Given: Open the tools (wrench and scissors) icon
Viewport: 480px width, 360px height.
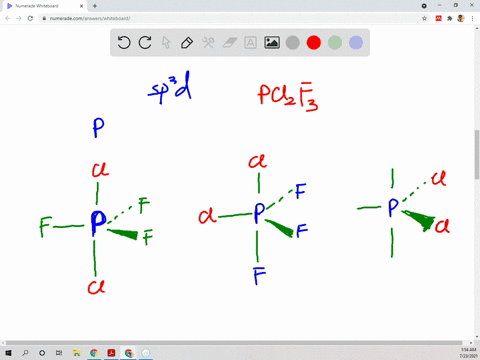Looking at the screenshot, I should coord(208,43).
